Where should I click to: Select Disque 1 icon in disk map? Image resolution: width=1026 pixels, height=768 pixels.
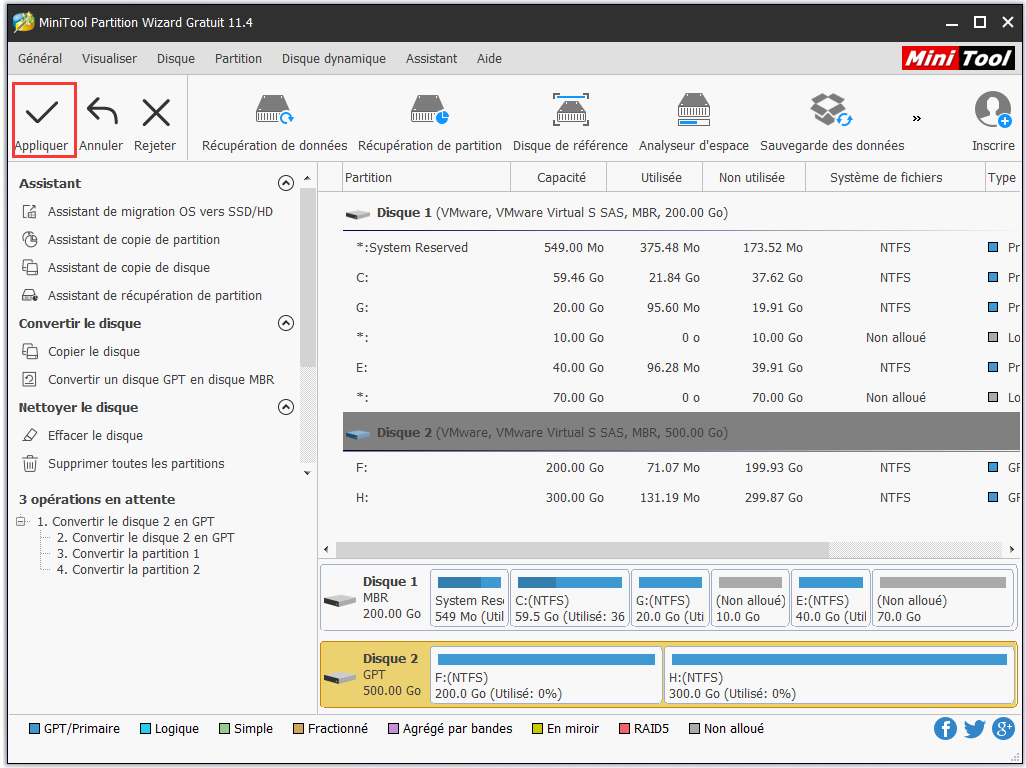340,601
